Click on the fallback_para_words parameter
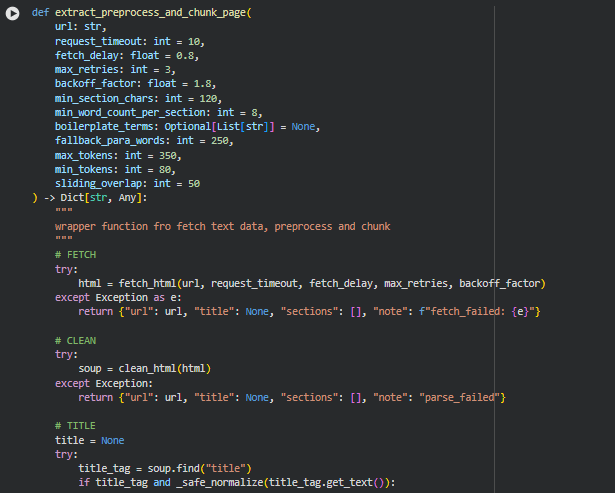The width and height of the screenshot is (615, 493). (122, 141)
